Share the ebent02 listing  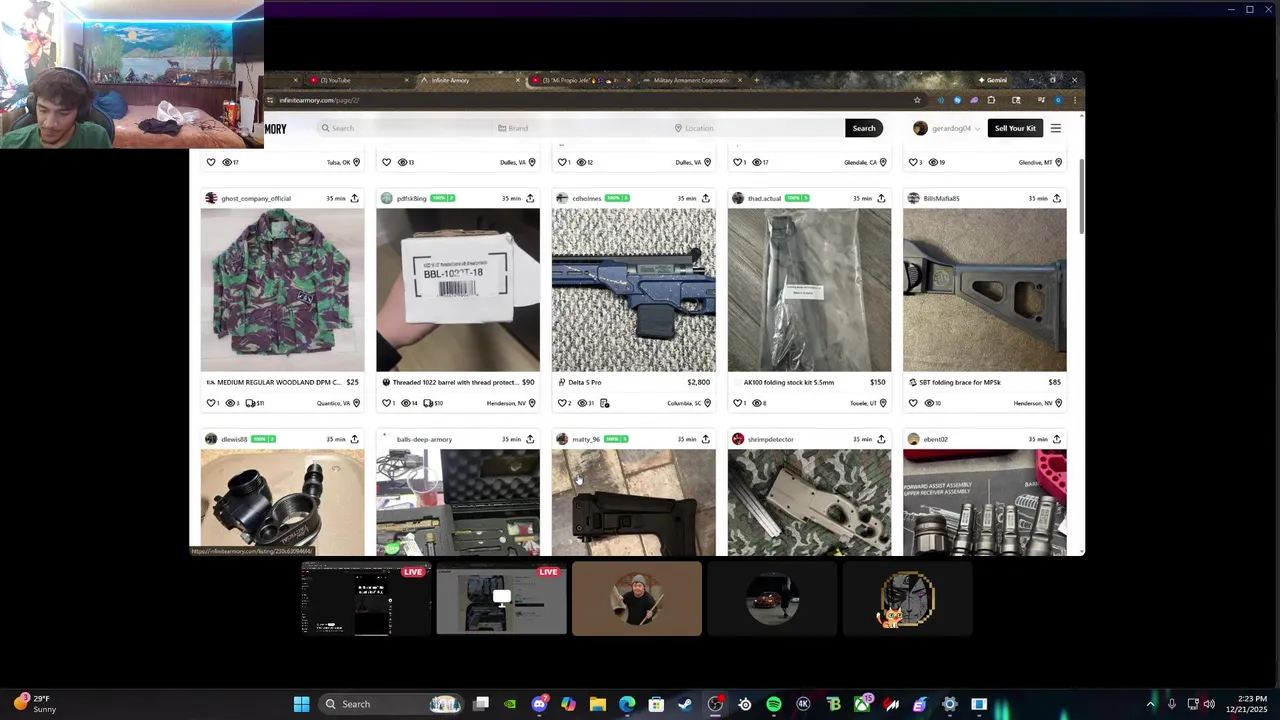[1056, 439]
